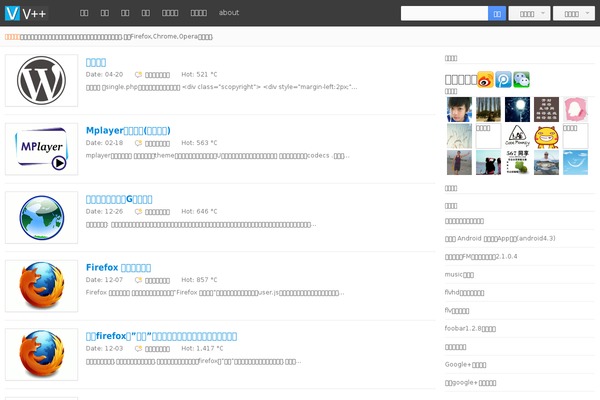600x400 pixels.
Task: Open the Mplayer post title link
Action: pyautogui.click(x=128, y=131)
